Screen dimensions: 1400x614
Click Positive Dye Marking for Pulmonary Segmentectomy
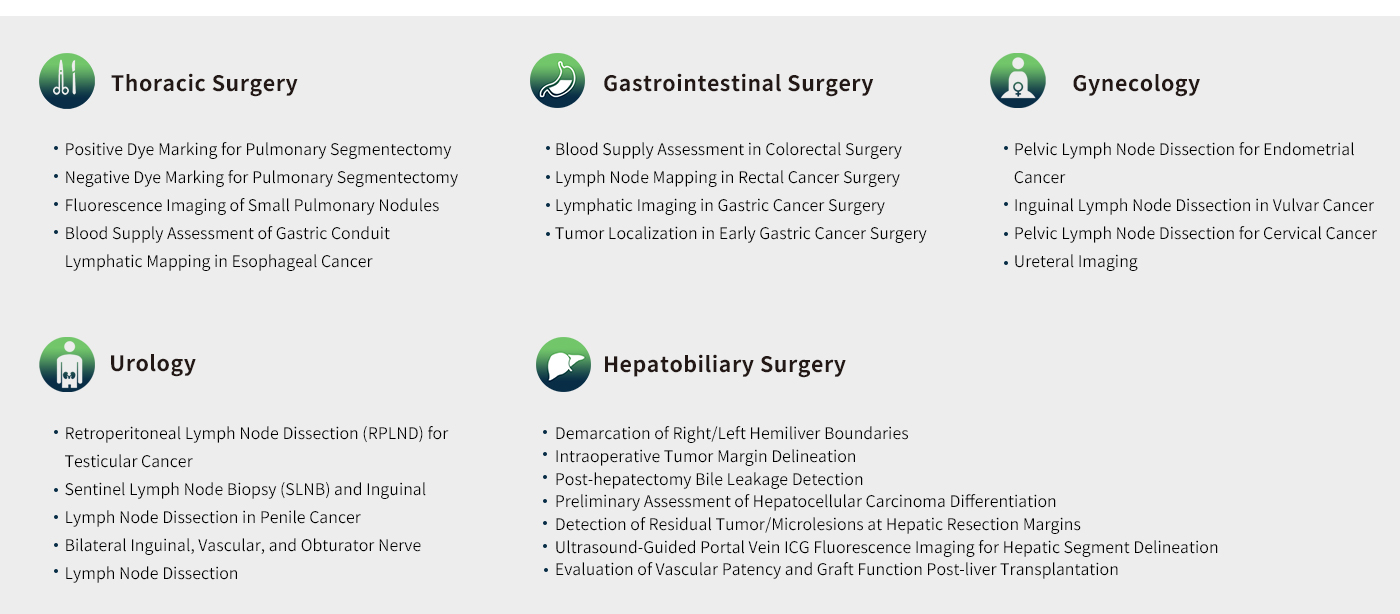click(x=258, y=149)
